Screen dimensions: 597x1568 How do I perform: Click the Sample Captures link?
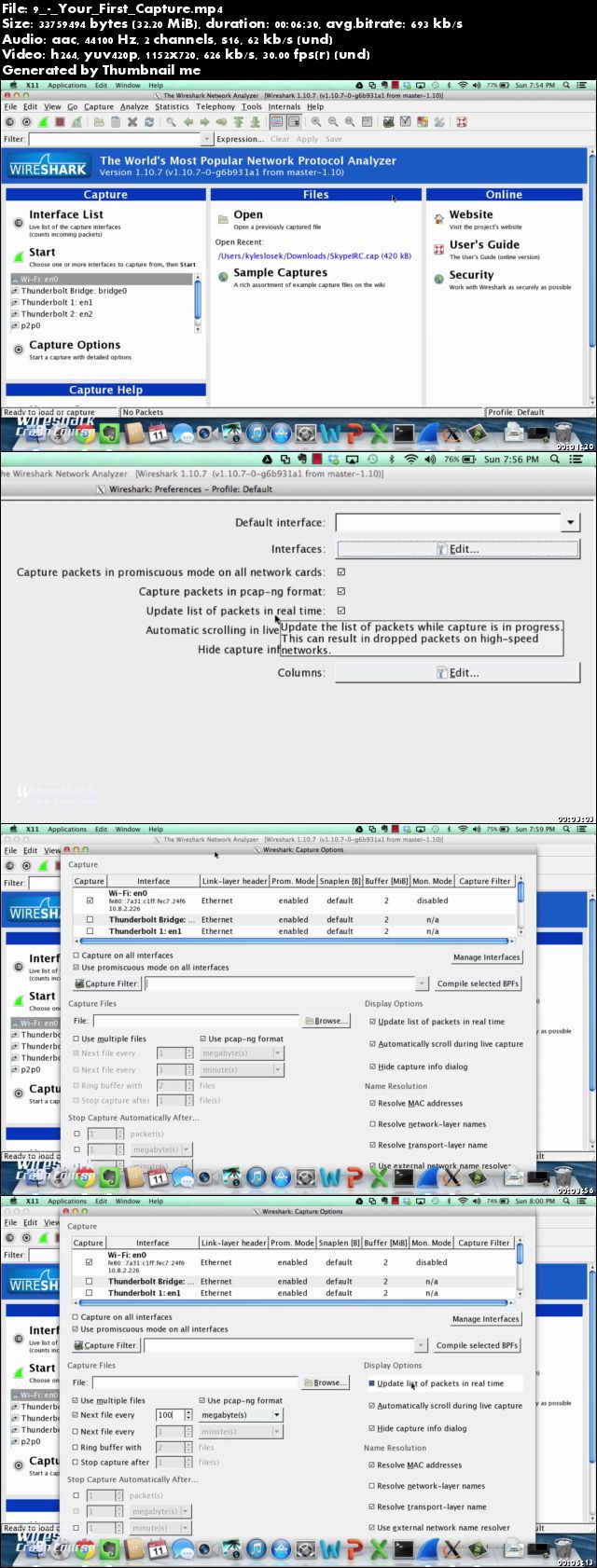coord(280,272)
